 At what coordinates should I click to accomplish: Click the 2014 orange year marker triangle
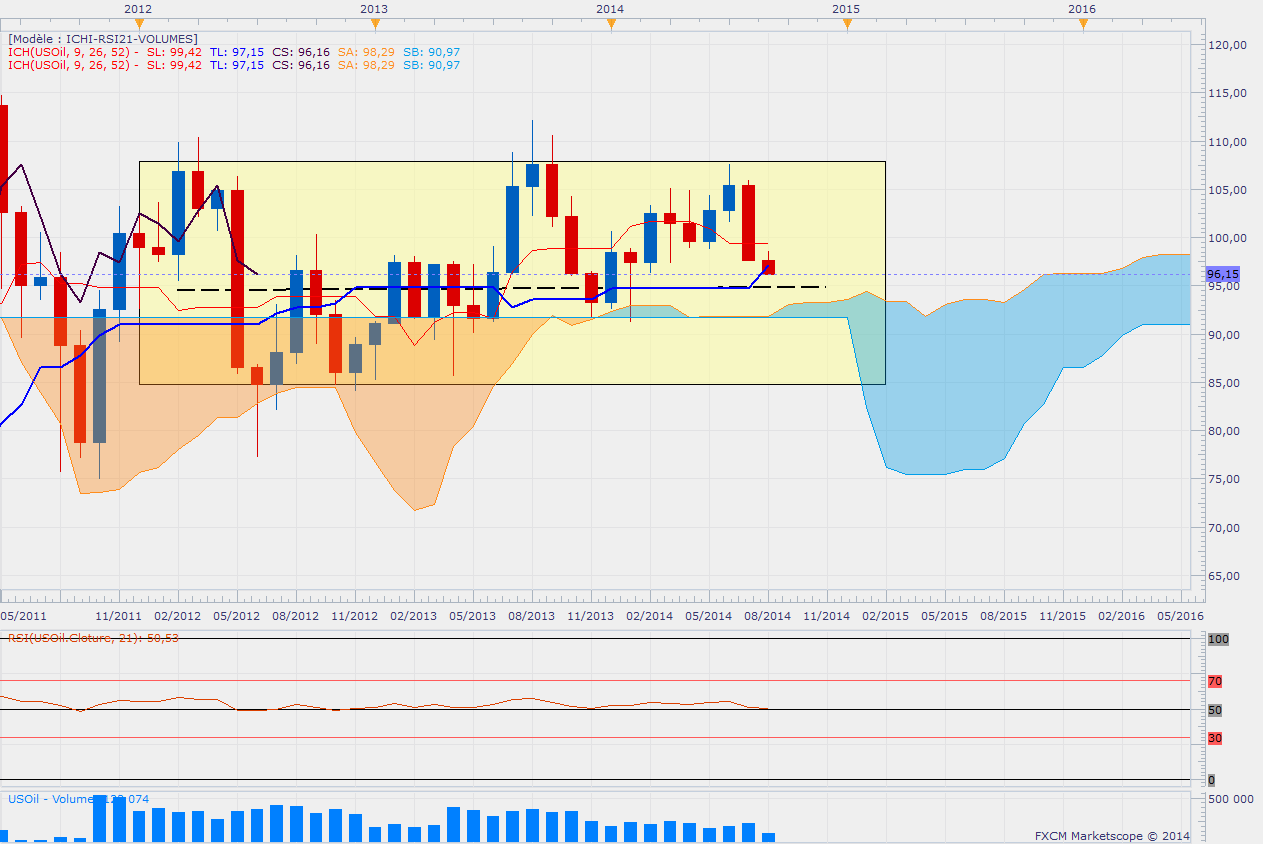pos(610,23)
